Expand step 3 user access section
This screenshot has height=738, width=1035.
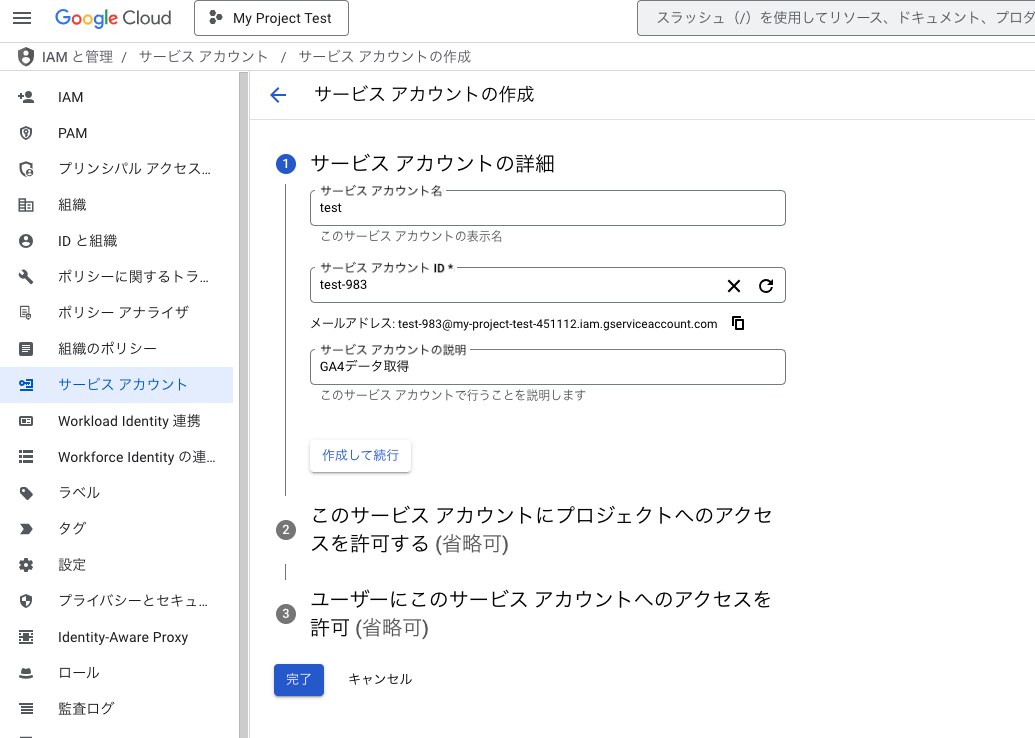coord(541,613)
